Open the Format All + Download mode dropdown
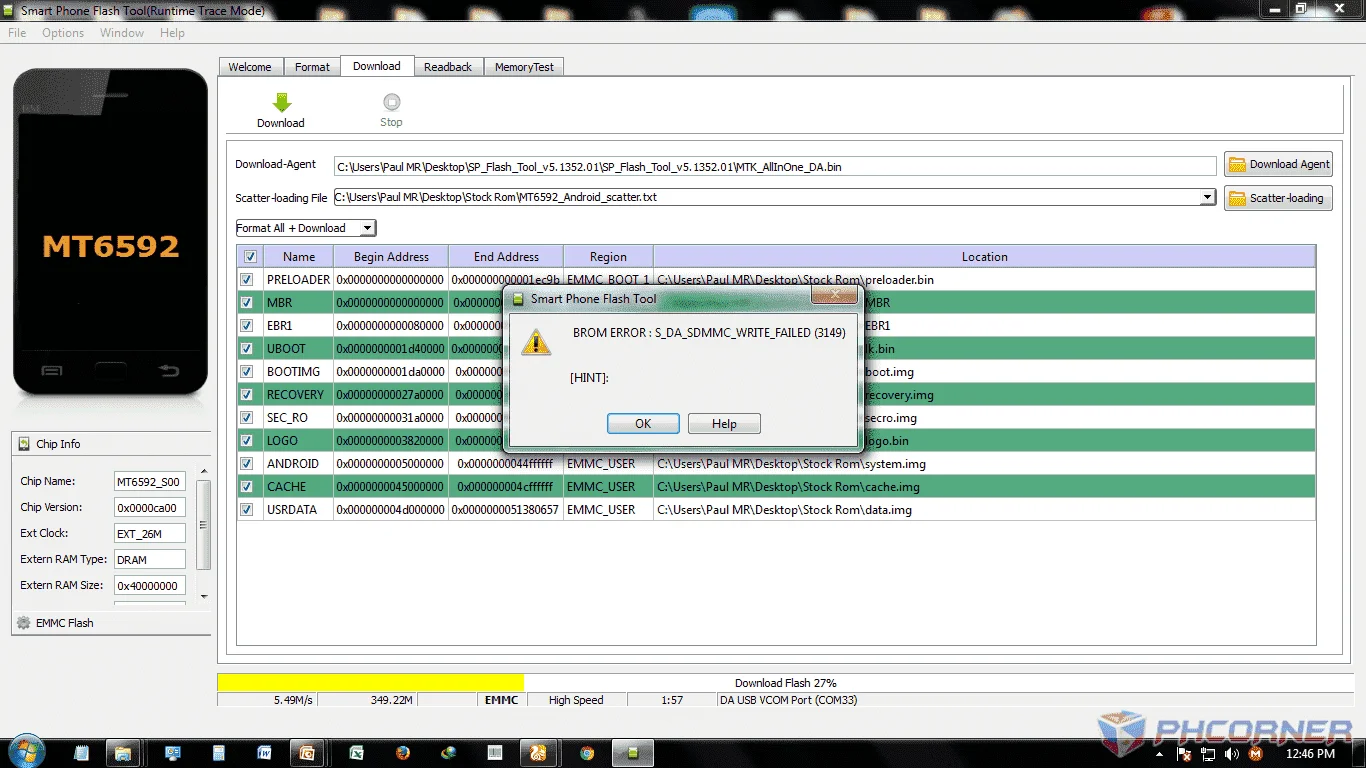Viewport: 1366px width, 768px height. coord(306,228)
